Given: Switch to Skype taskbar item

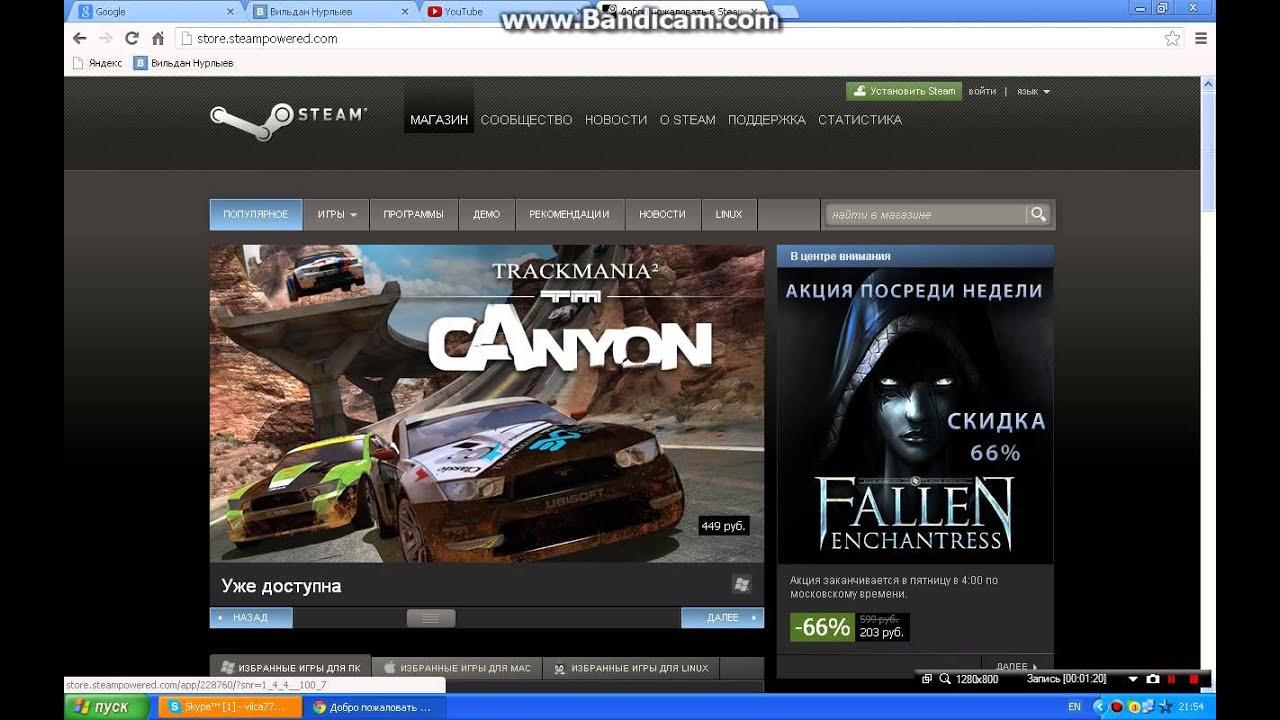Looking at the screenshot, I should coord(230,706).
